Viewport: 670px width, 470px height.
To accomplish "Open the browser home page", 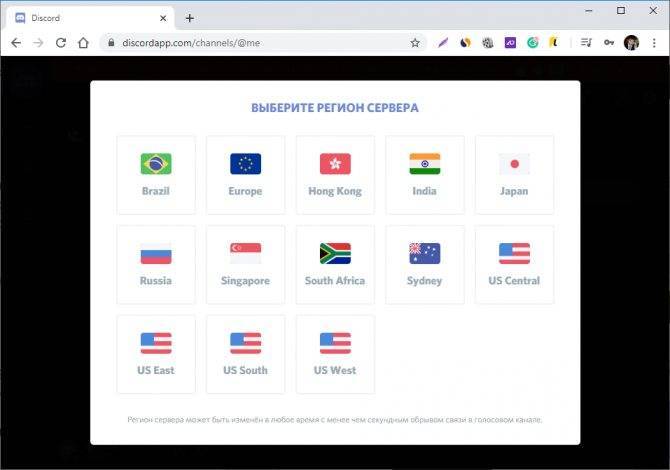I will pyautogui.click(x=83, y=43).
